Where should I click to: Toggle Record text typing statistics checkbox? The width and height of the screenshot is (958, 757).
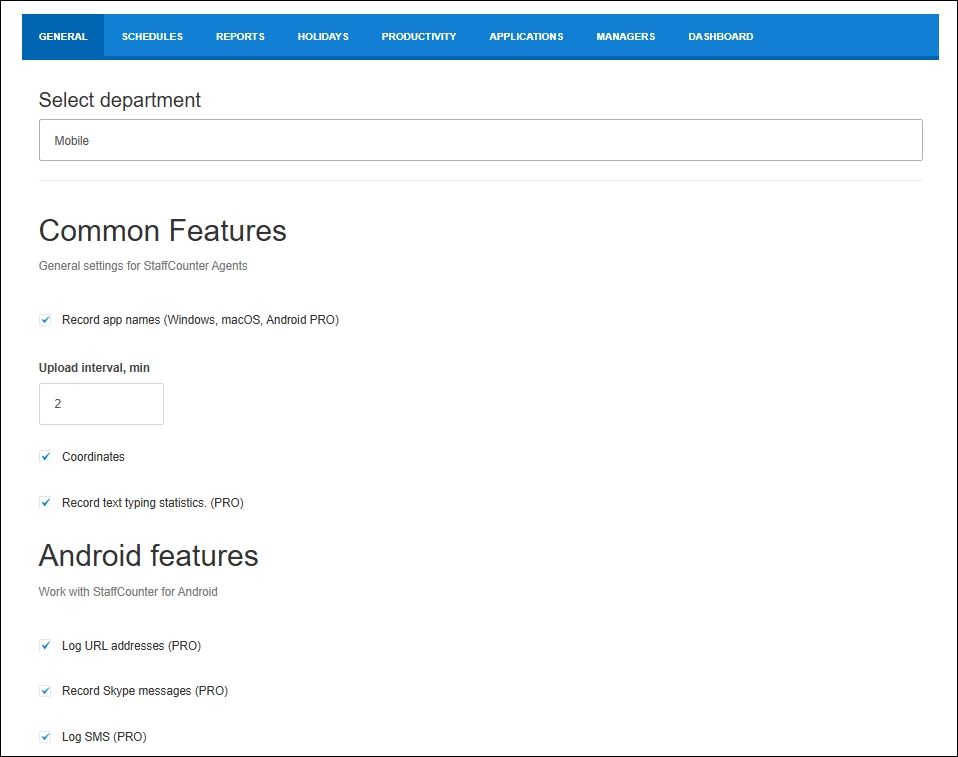[45, 503]
